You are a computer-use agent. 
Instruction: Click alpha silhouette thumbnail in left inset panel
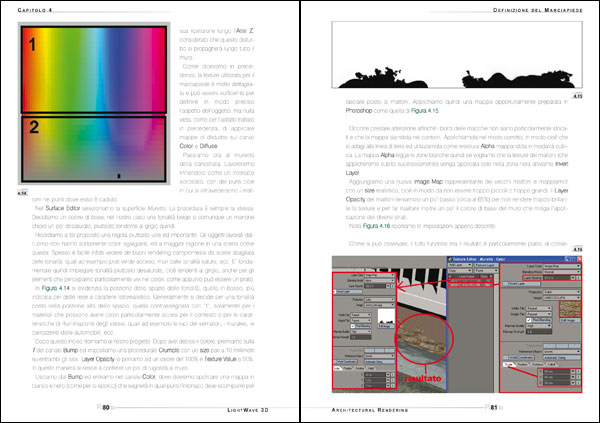(386, 316)
